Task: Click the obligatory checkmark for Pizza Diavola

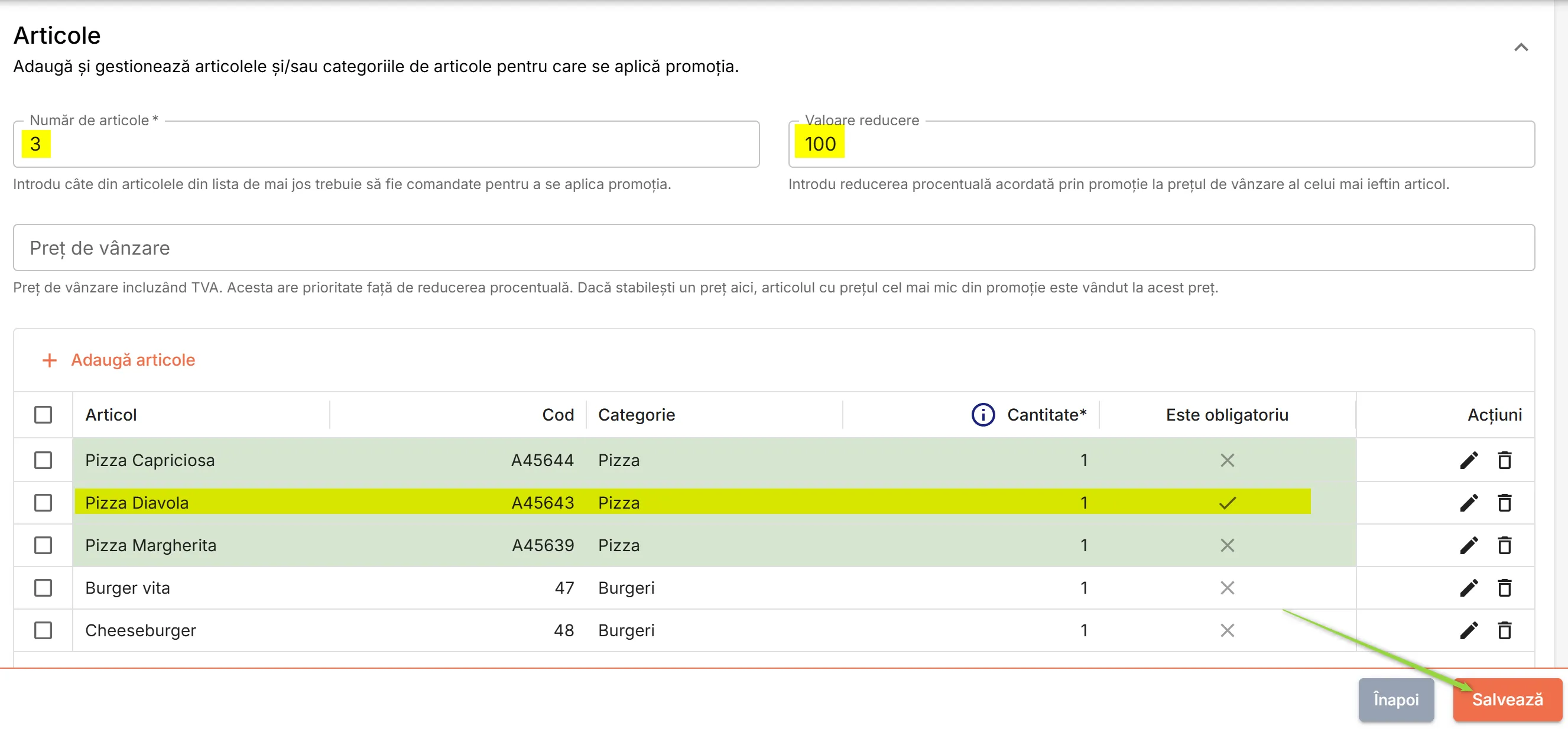Action: [1227, 503]
